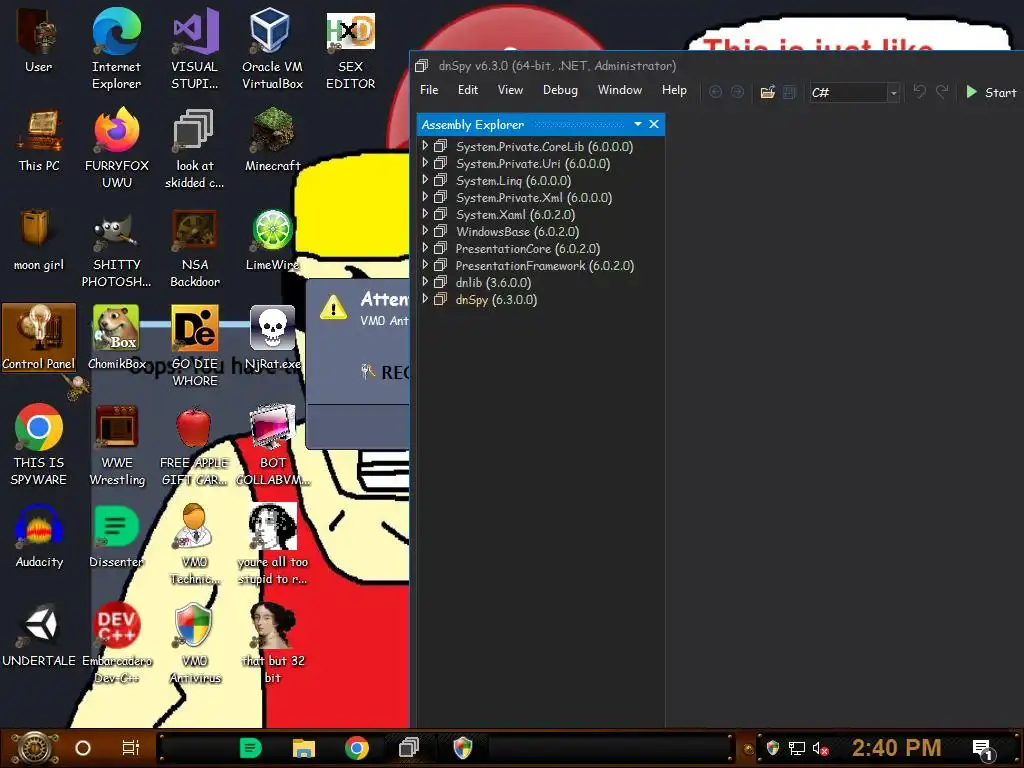Launch the FURRYFOX UWU Firefox icon

click(x=116, y=148)
